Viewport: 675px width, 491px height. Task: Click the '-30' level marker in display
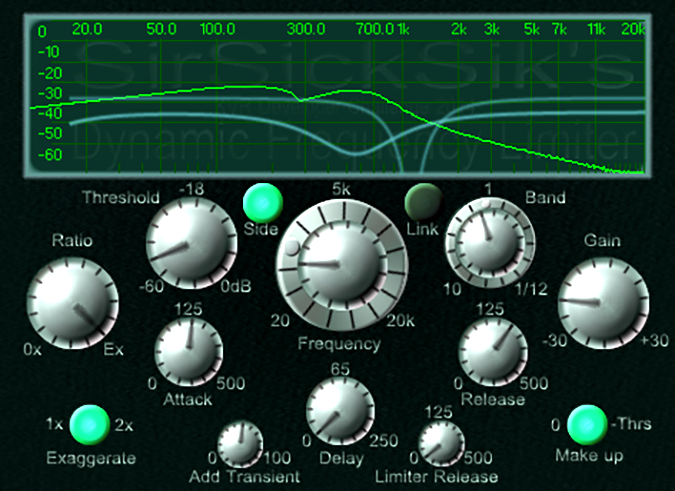tap(50, 93)
